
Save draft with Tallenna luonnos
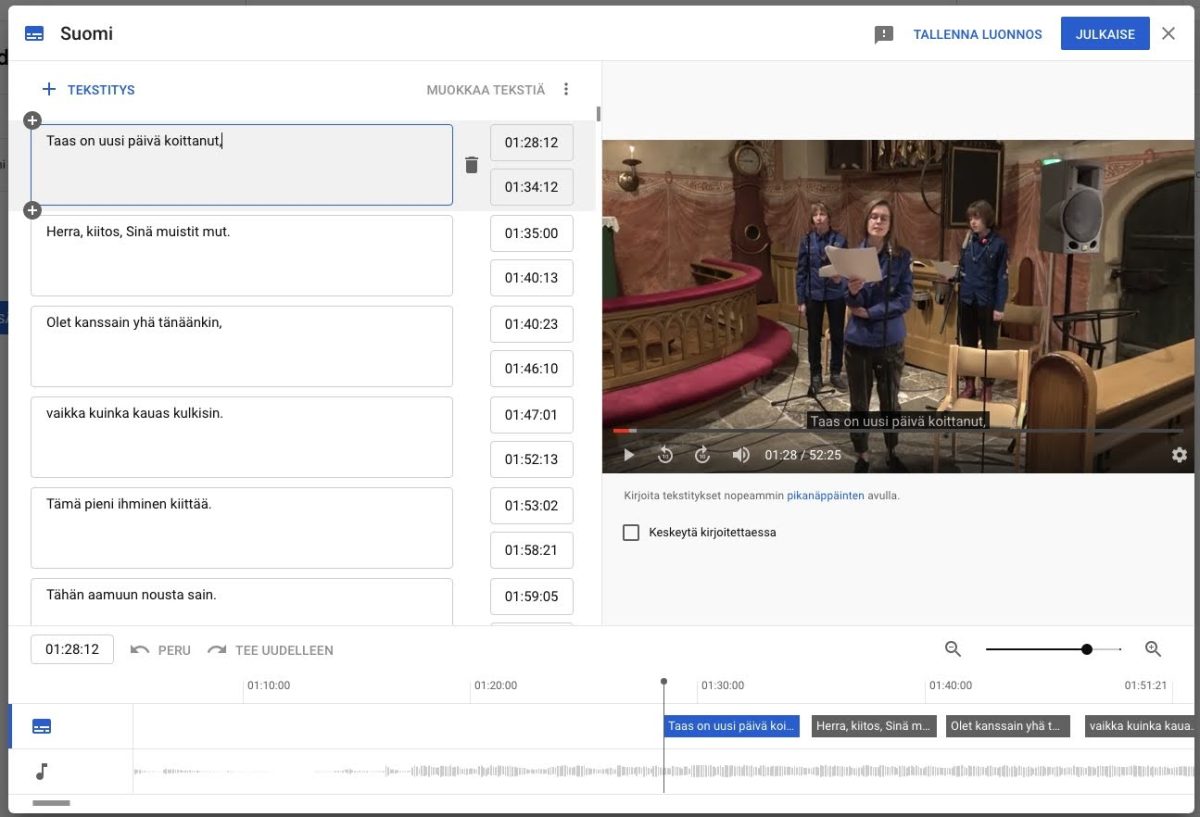[x=977, y=34]
